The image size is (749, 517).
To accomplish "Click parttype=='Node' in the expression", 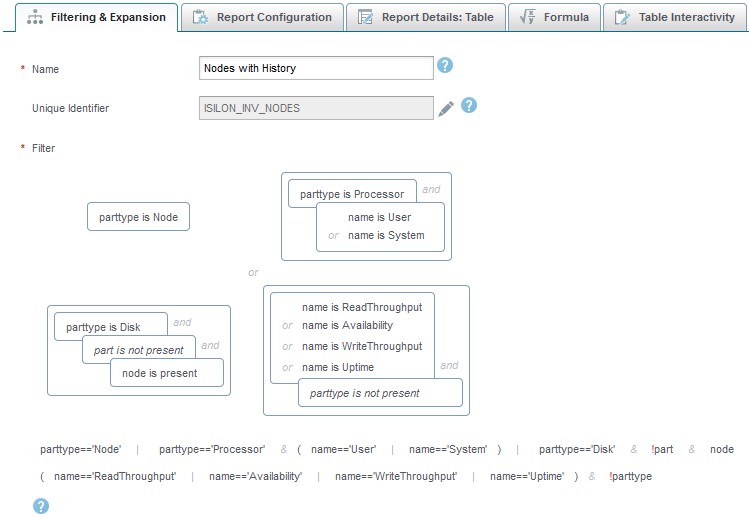I will [x=81, y=449].
